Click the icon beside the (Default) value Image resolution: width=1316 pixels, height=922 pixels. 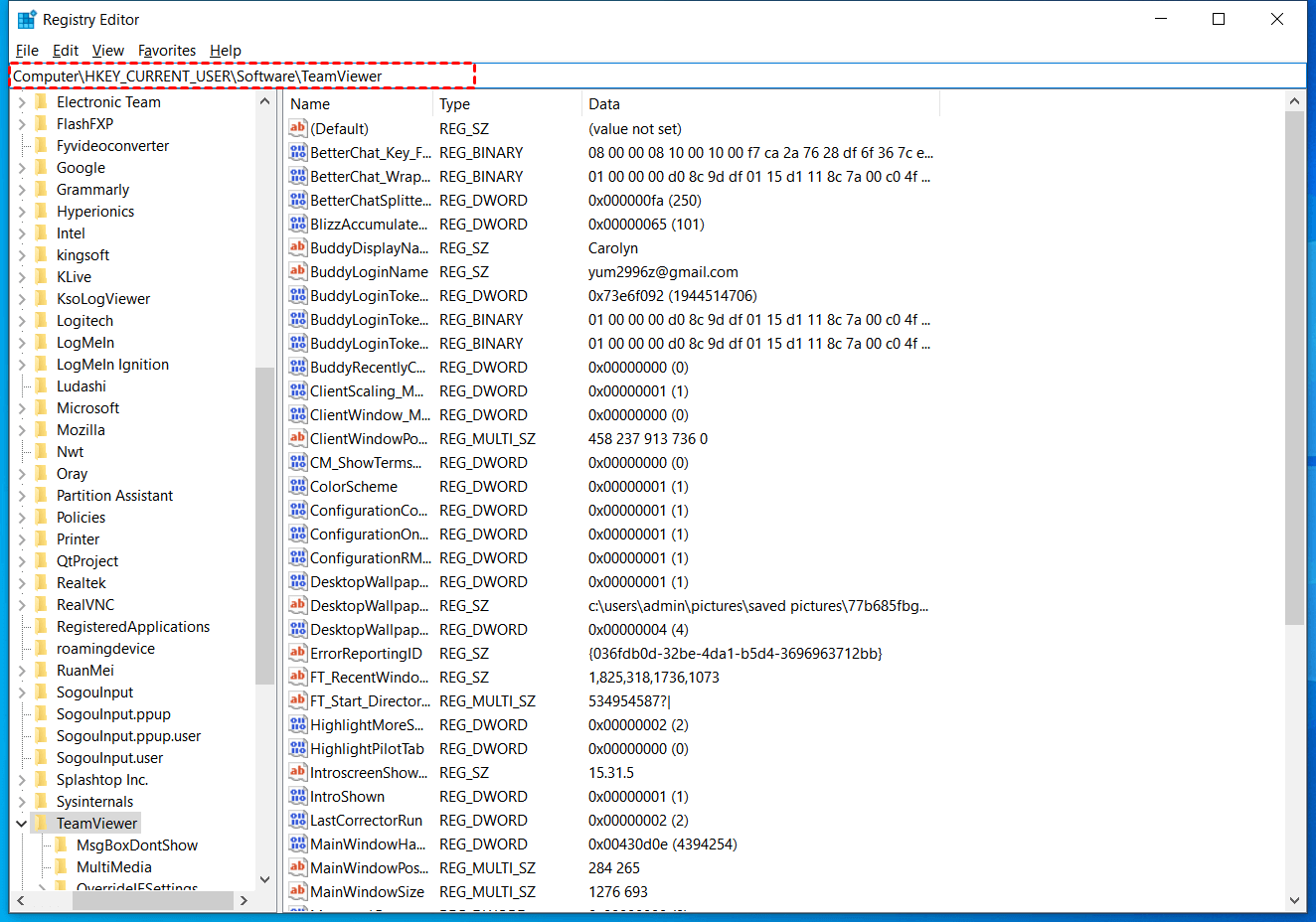pyautogui.click(x=297, y=128)
